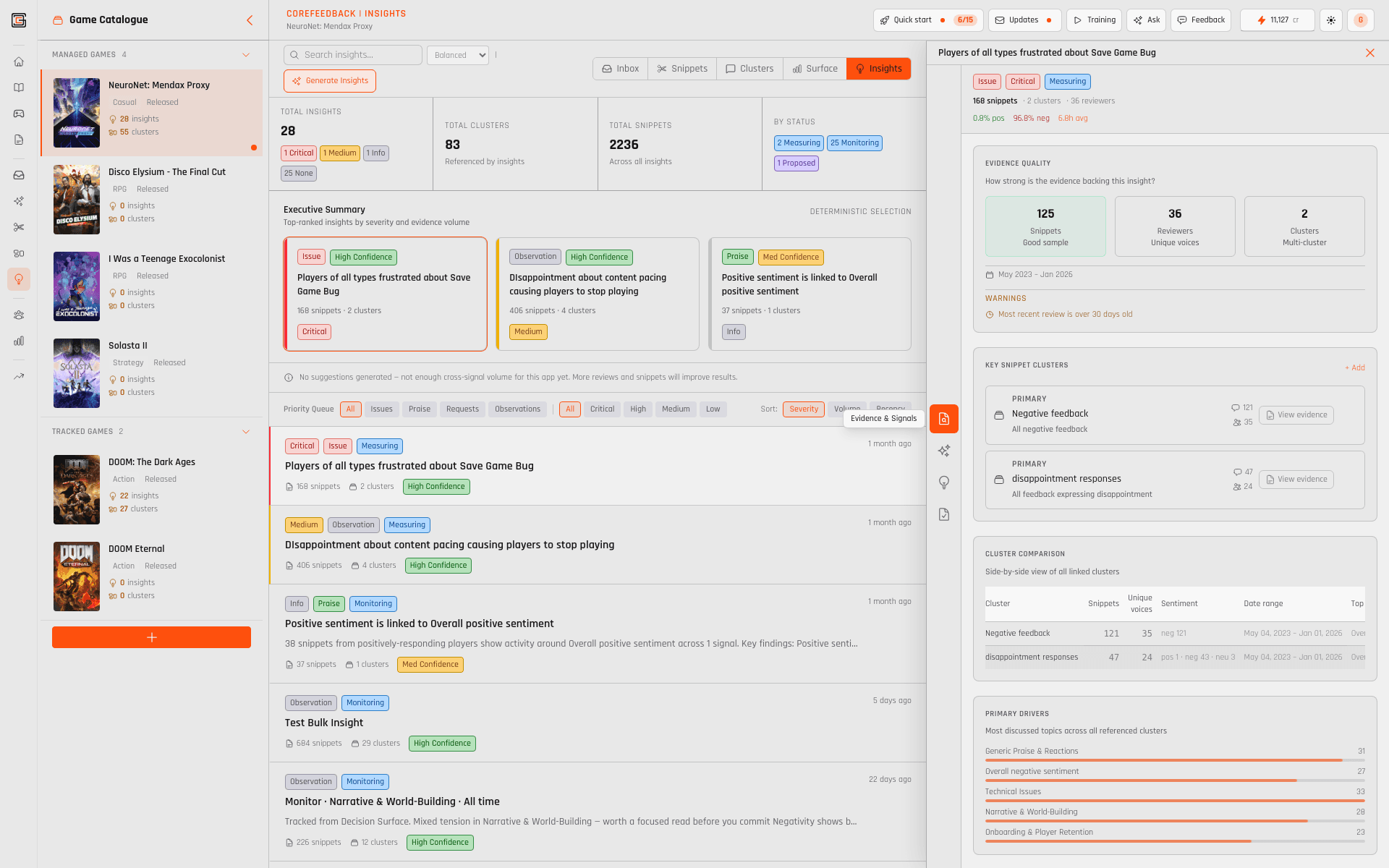
Task: Toggle the light/dark theme sun icon
Action: [1331, 20]
